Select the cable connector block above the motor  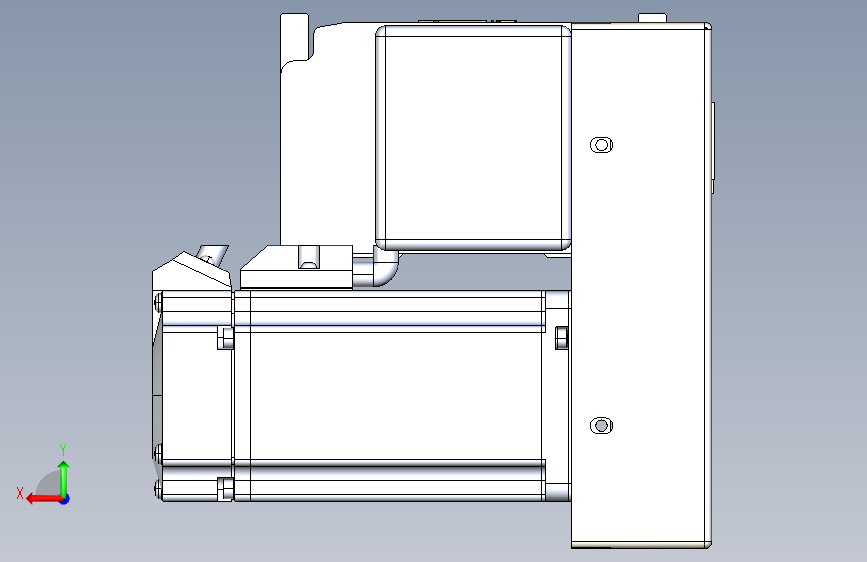tap(297, 267)
